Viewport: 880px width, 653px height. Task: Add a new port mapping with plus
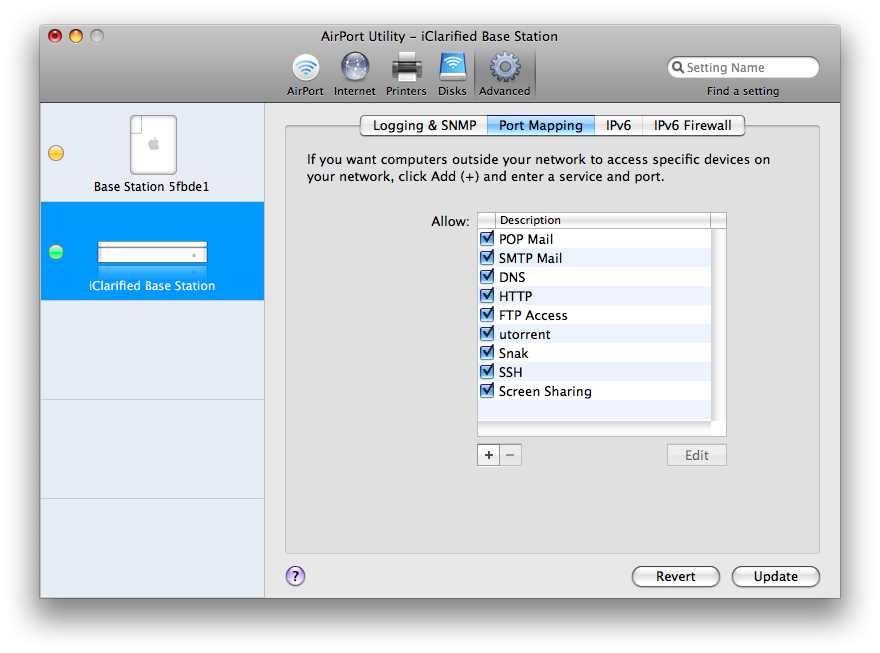coord(488,455)
